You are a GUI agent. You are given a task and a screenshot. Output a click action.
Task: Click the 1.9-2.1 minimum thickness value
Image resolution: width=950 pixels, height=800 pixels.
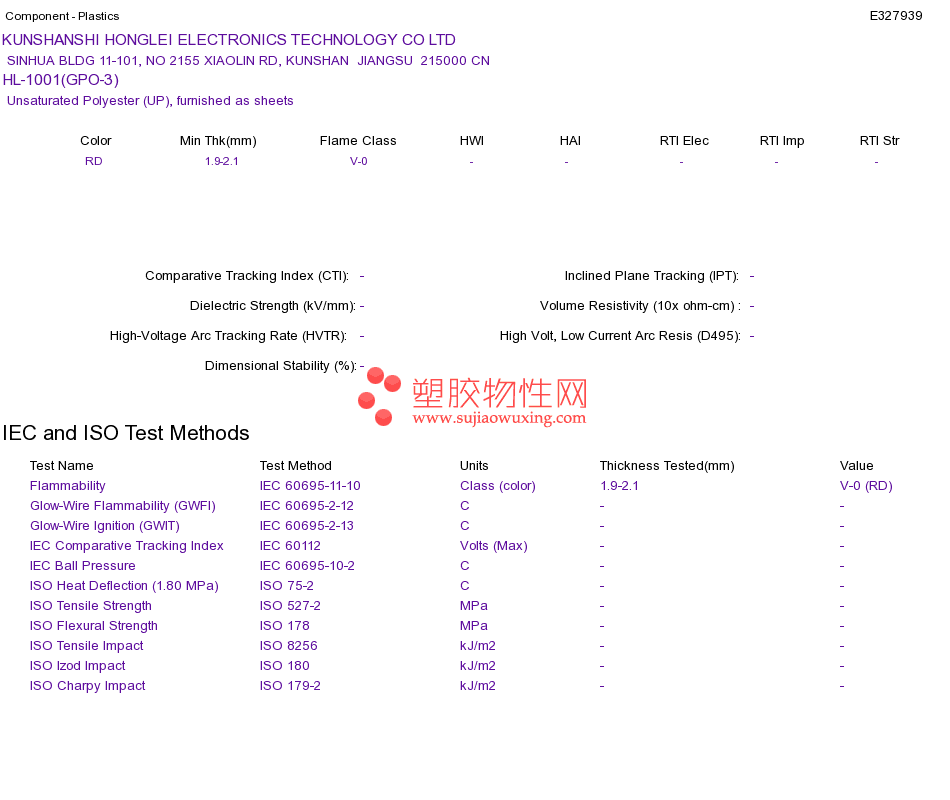point(221,161)
